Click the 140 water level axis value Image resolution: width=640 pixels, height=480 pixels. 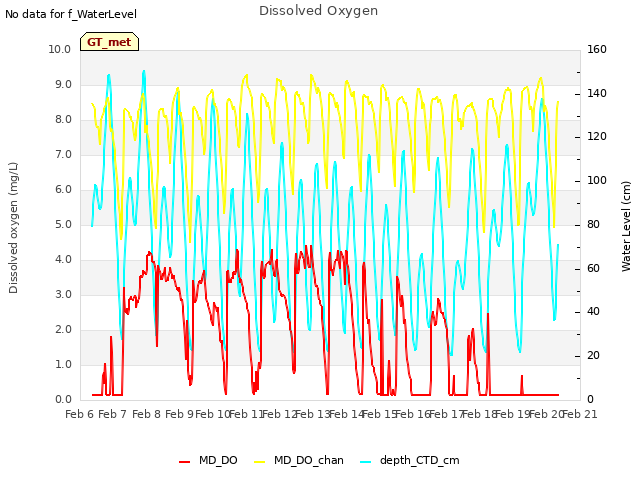click(x=597, y=93)
